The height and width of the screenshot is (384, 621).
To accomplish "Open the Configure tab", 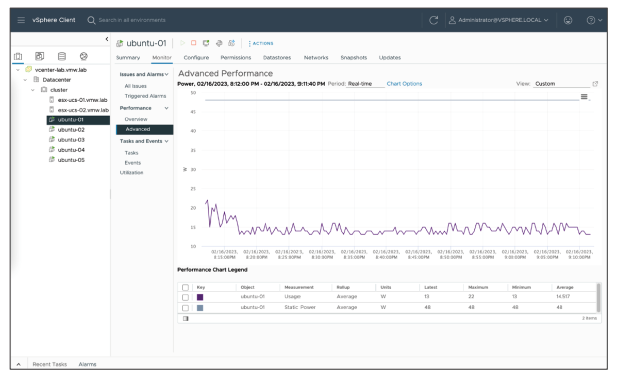I will coord(196,57).
